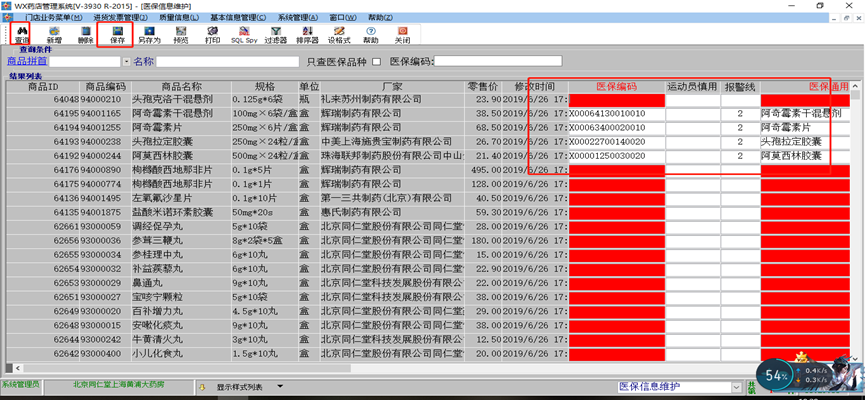865x400 pixels.
Task: Click the vertical scrollbar up arrow
Action: (x=855, y=87)
